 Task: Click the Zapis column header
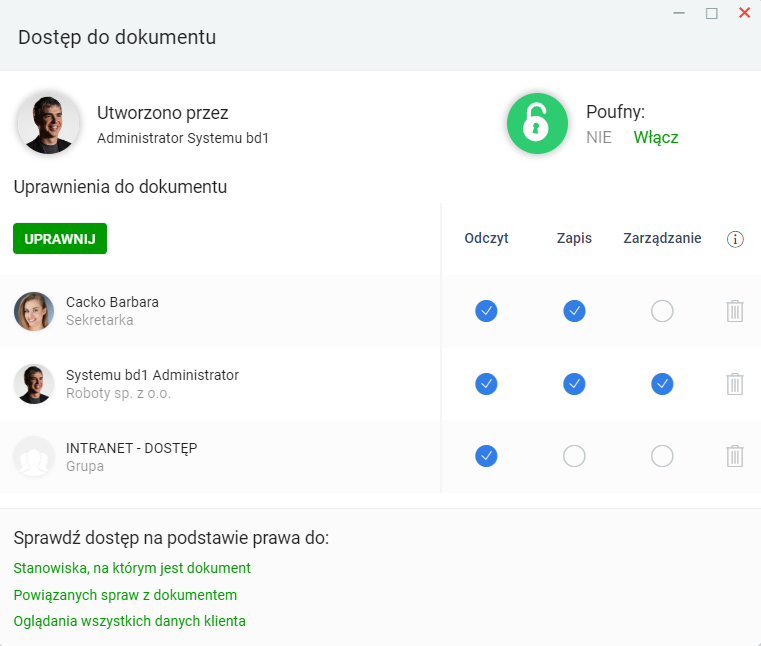[574, 238]
